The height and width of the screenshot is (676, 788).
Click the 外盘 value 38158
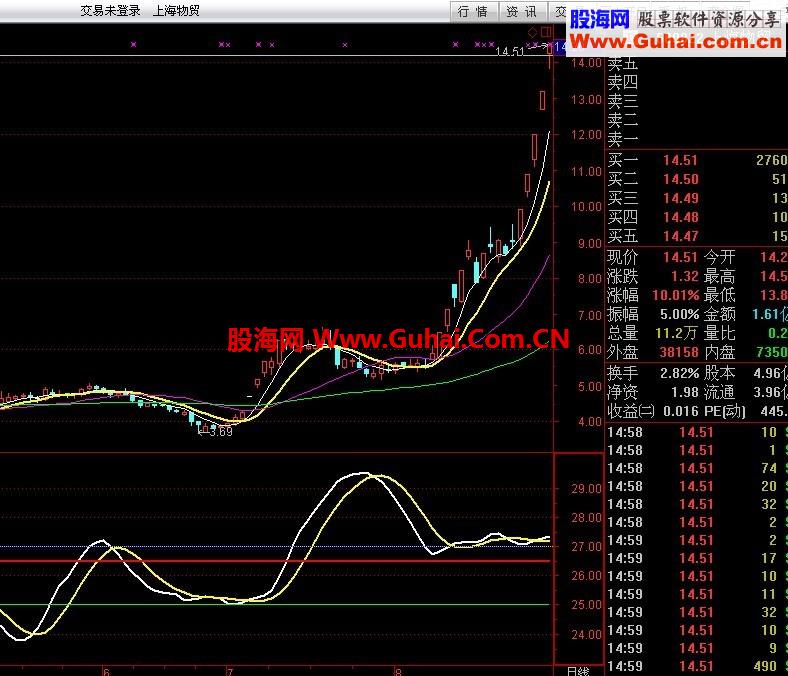(x=679, y=352)
